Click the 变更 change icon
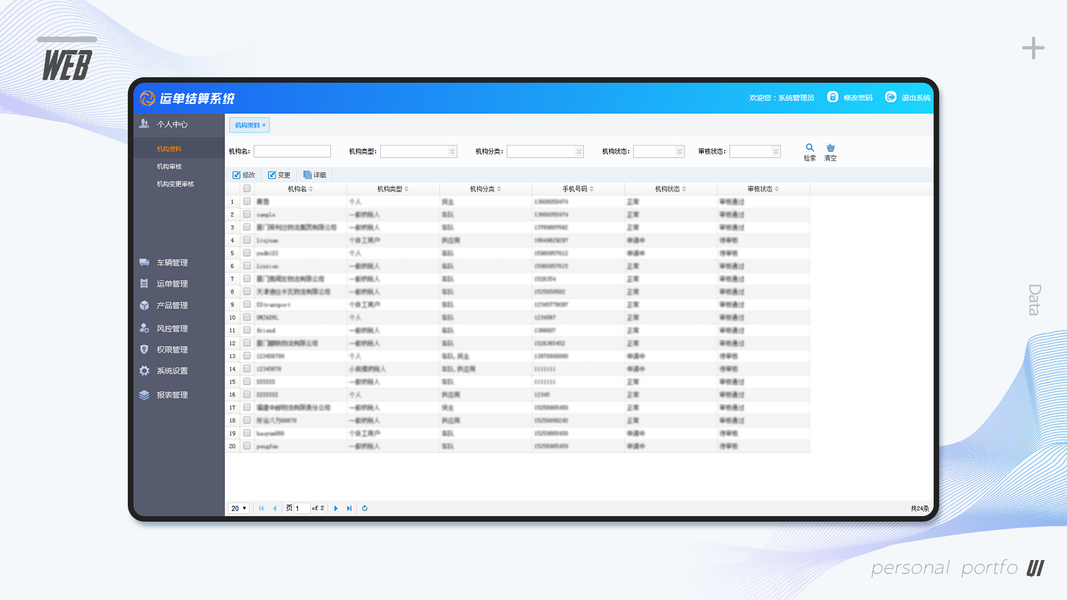Screen dimensions: 1067x600 [272, 175]
